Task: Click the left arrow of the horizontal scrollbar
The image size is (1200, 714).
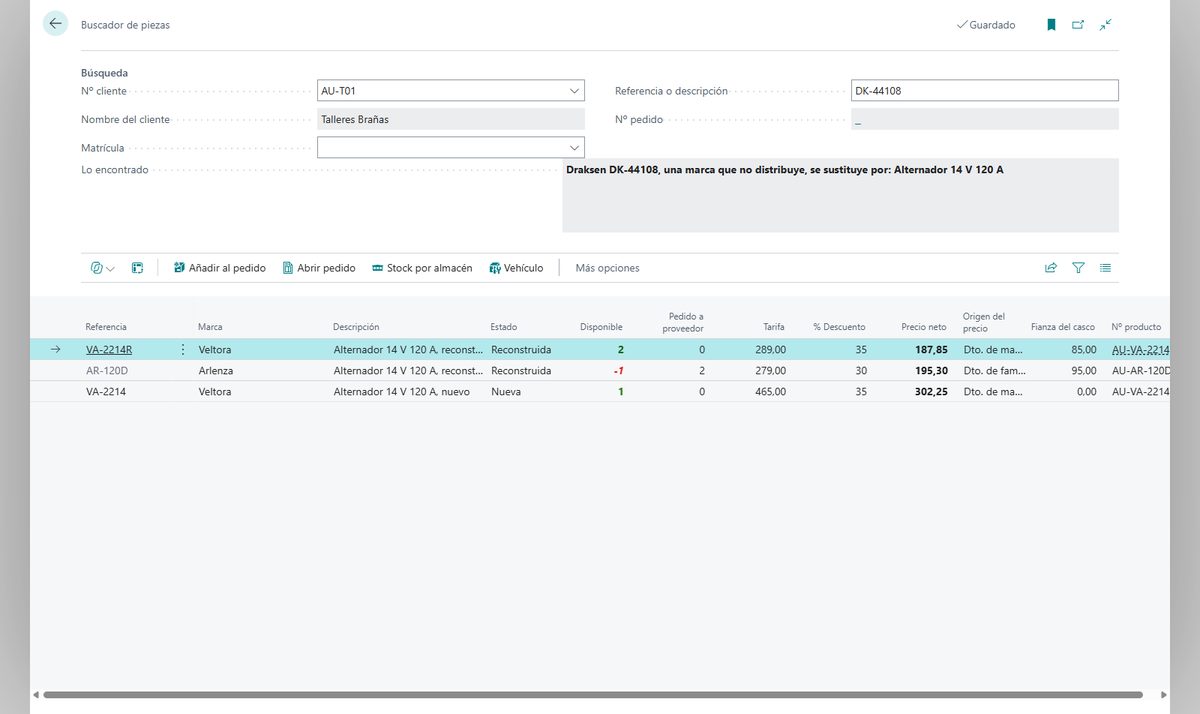Action: click(x=36, y=695)
